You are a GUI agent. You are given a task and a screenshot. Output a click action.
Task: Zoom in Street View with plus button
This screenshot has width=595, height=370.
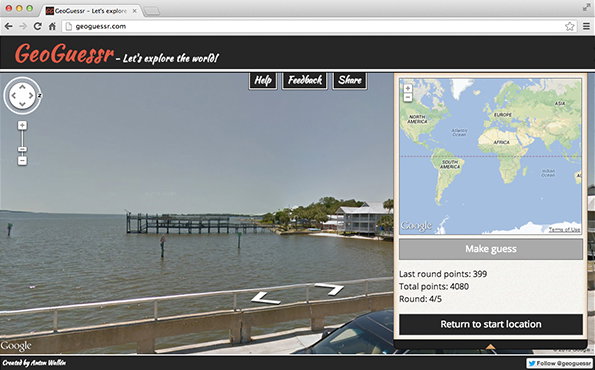(x=22, y=125)
